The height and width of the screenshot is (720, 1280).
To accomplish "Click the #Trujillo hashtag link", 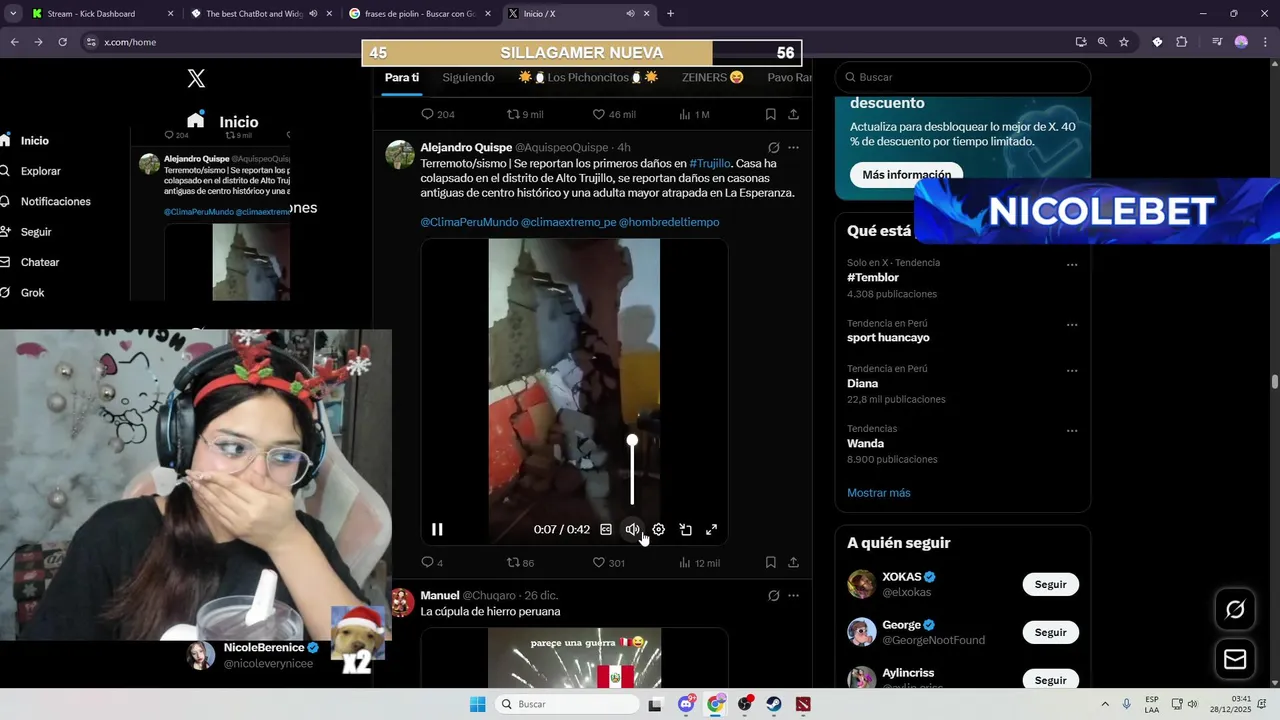I will [710, 163].
